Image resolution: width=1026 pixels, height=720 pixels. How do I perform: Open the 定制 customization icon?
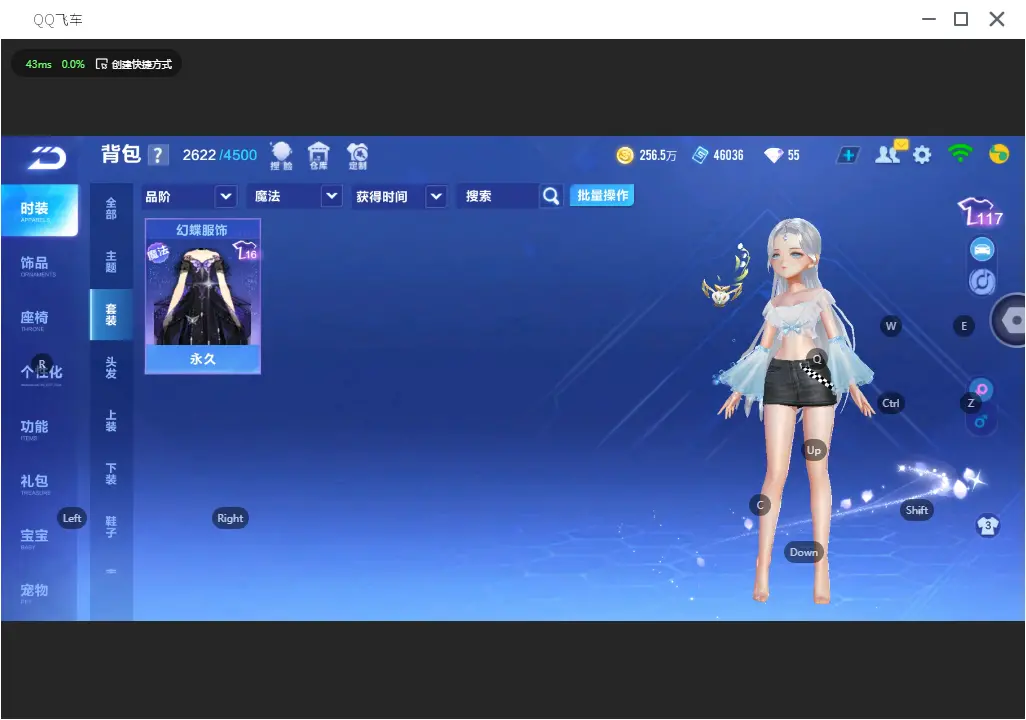pyautogui.click(x=357, y=156)
